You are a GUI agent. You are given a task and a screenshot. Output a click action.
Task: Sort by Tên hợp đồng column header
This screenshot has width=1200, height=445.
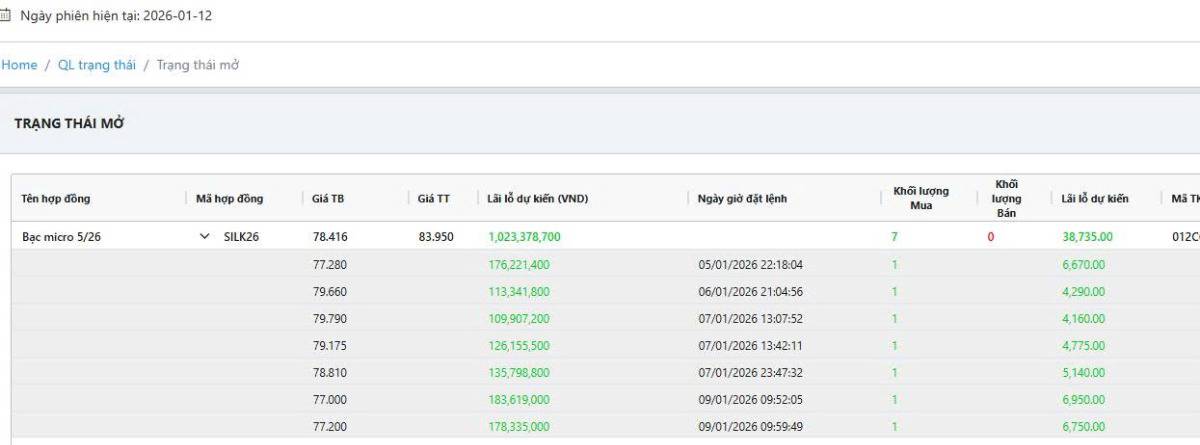(56, 199)
